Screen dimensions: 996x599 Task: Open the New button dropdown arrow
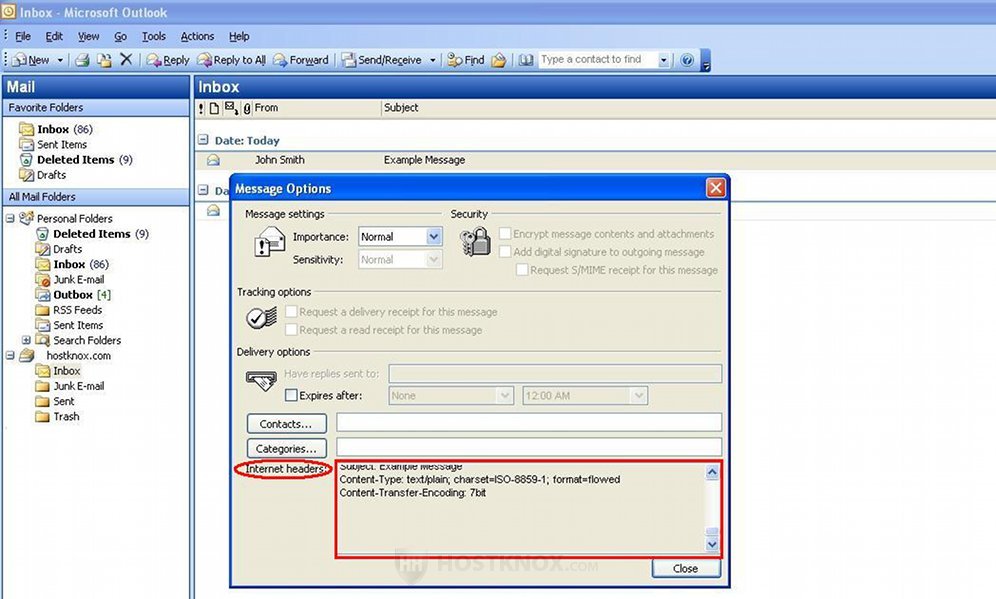coord(60,60)
